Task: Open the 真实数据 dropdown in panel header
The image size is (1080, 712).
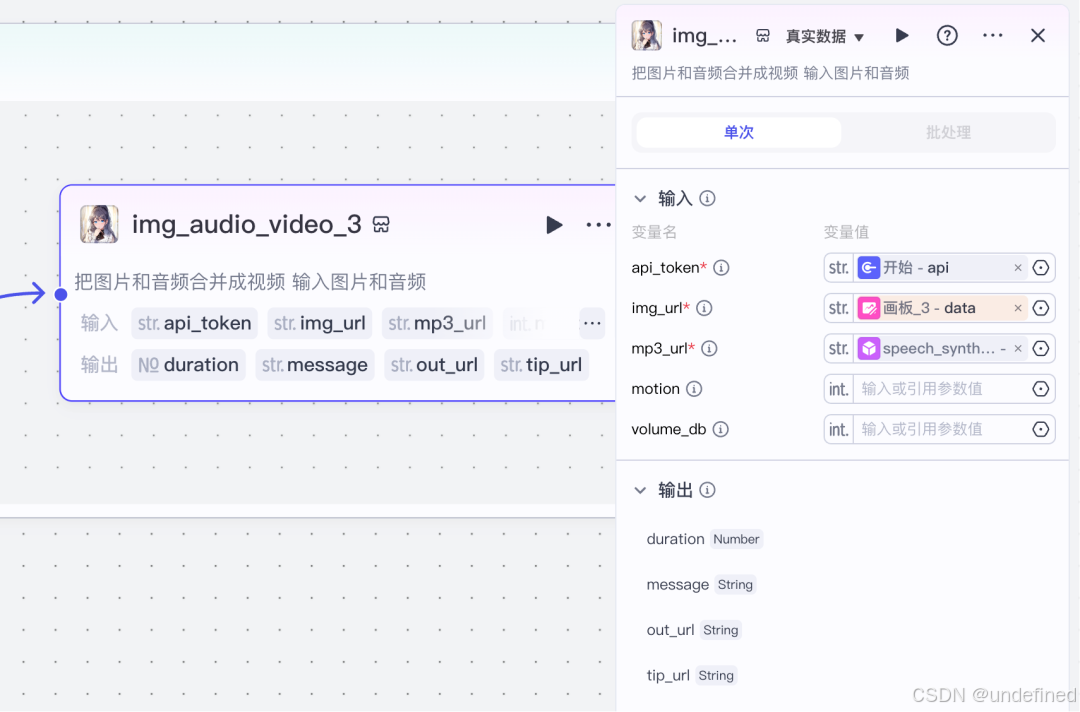Action: coord(824,36)
